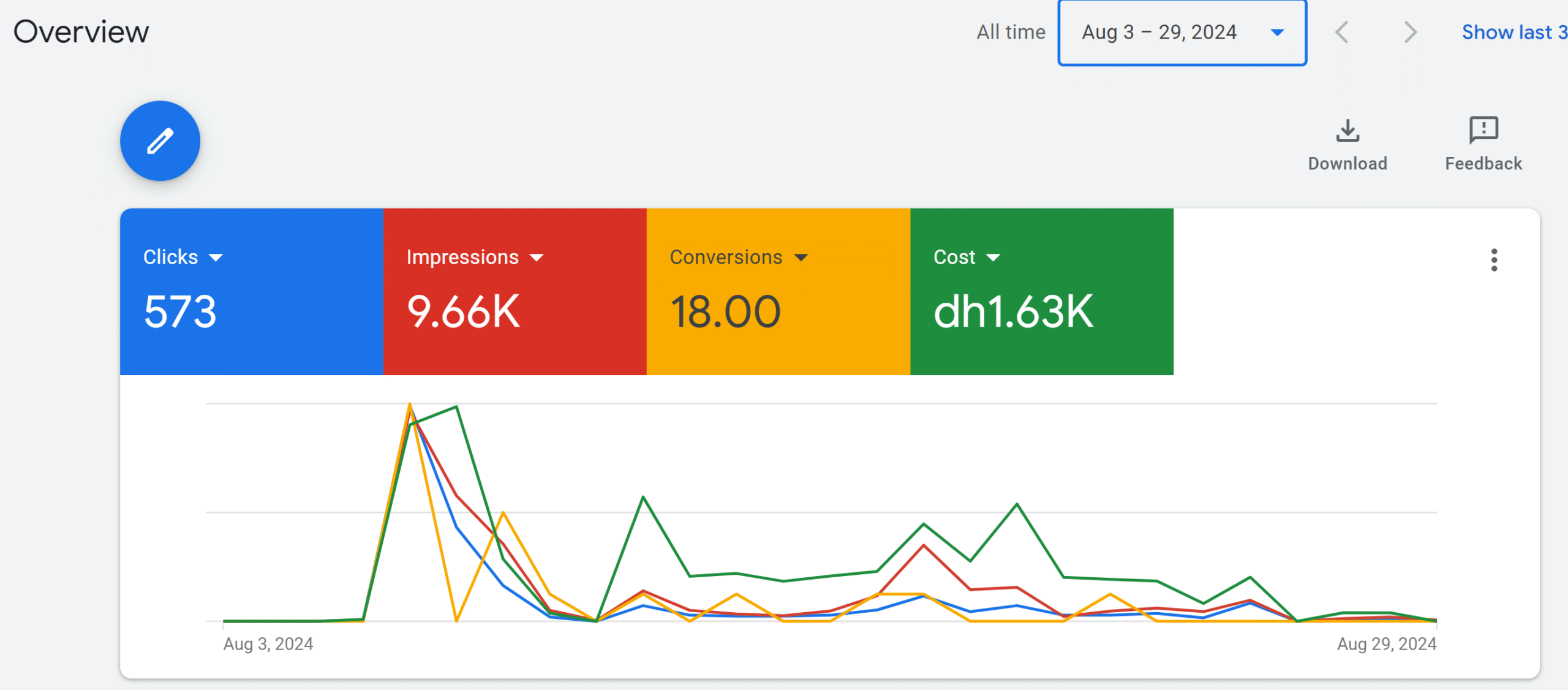The width and height of the screenshot is (1568, 690).
Task: Open the Feedback icon
Action: tap(1483, 131)
